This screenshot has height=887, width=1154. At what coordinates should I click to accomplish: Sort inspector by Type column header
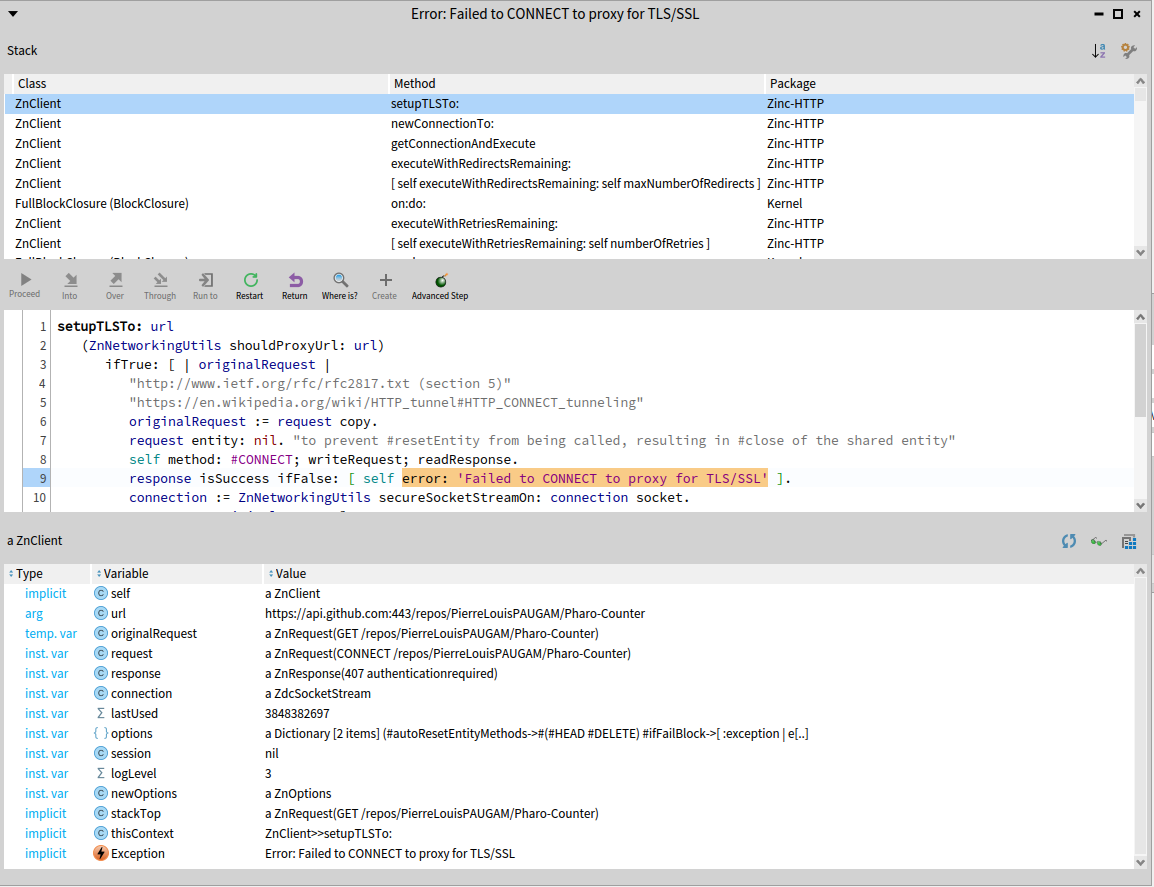(47, 573)
